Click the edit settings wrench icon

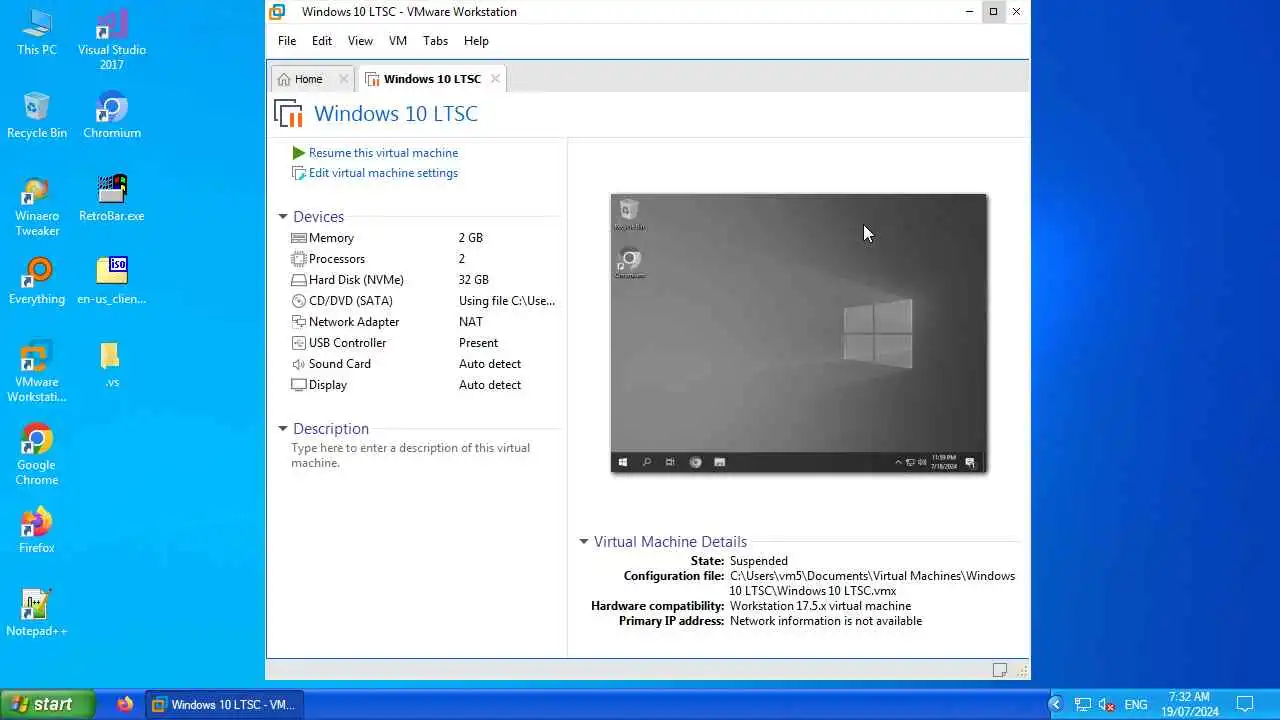point(298,173)
